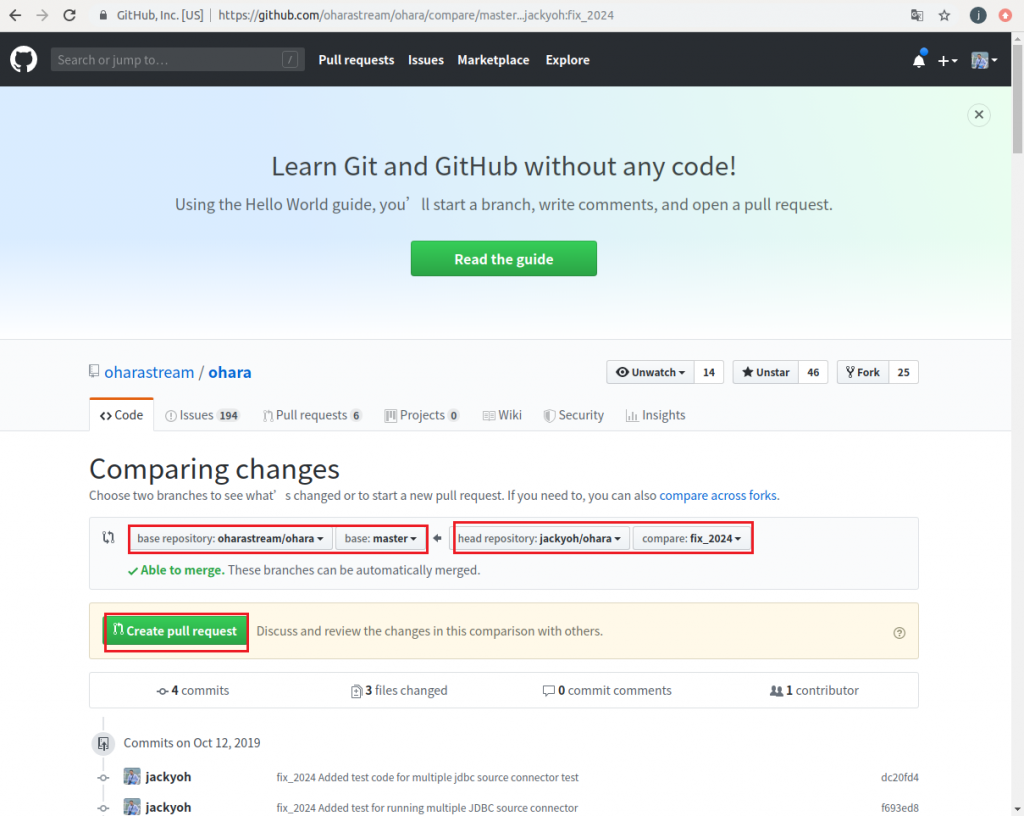The height and width of the screenshot is (816, 1024).
Task: Open commit hash dc20fd4
Action: click(x=899, y=777)
